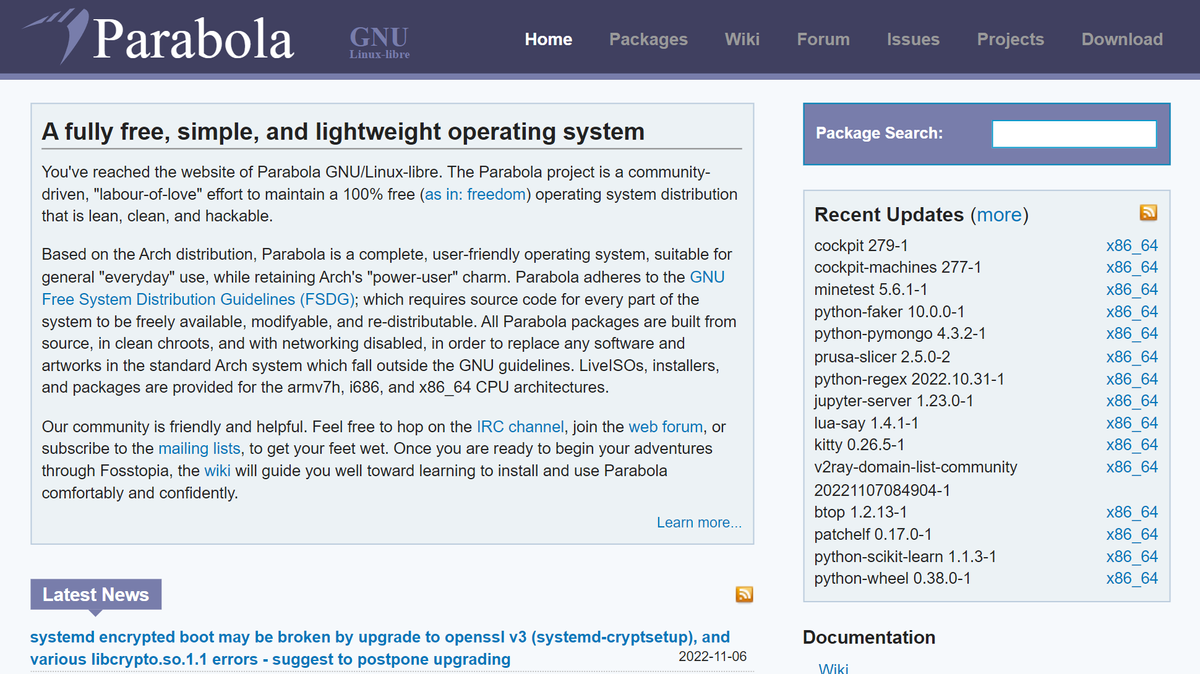Select the Issues navigation item
The image size is (1200, 674).
913,39
